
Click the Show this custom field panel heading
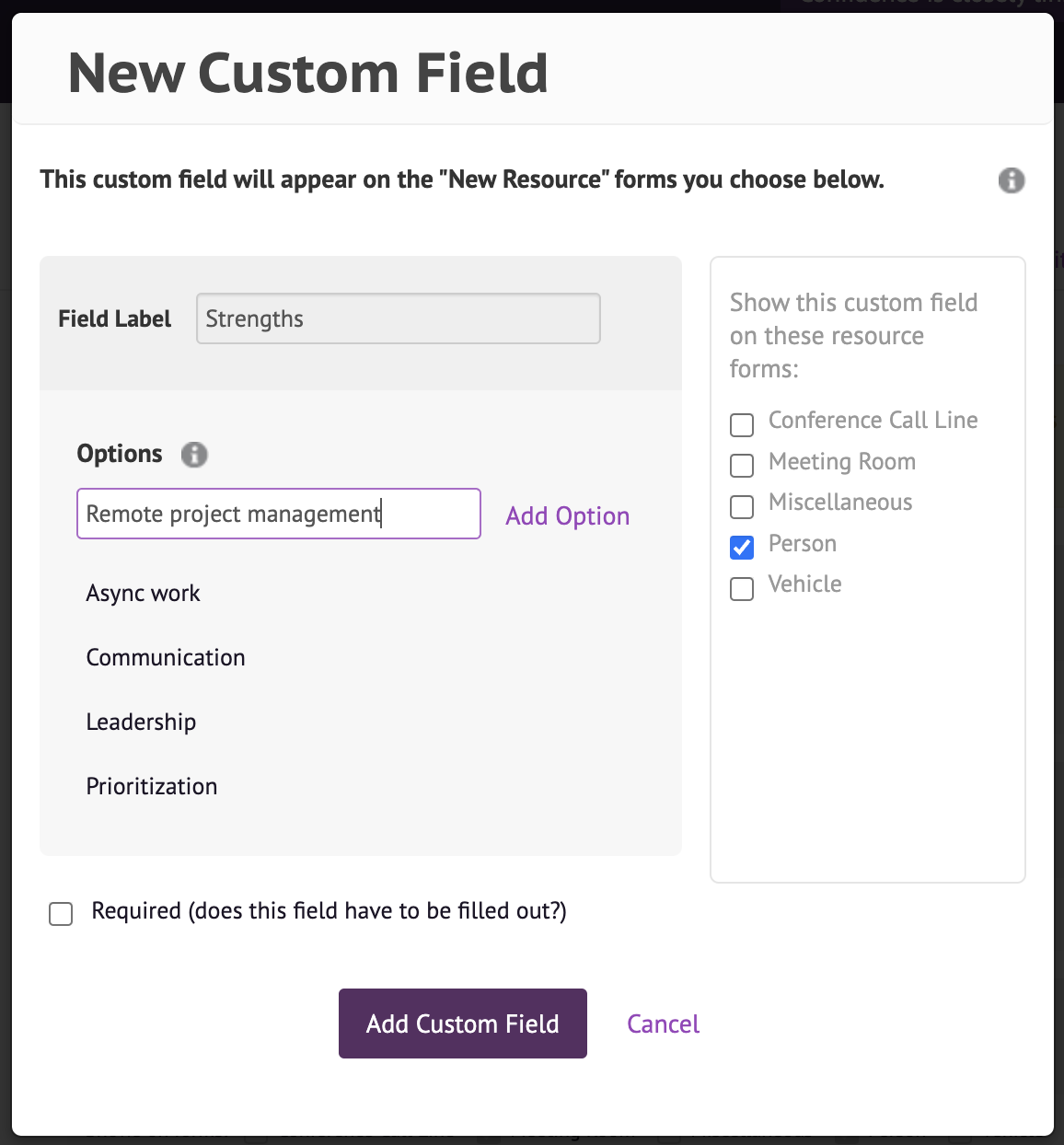tap(854, 335)
